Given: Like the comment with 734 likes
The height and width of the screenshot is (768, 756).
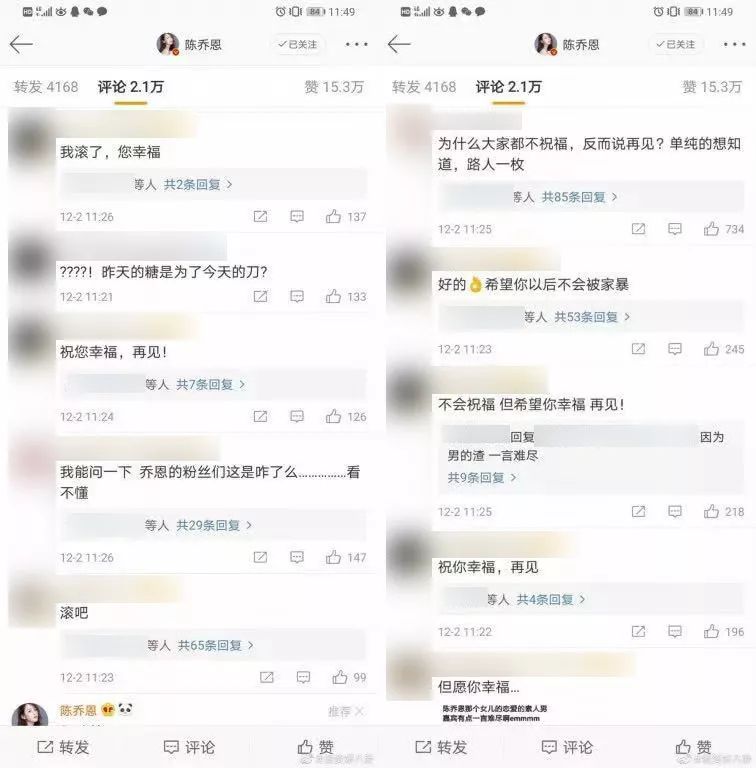Looking at the screenshot, I should click(x=711, y=229).
